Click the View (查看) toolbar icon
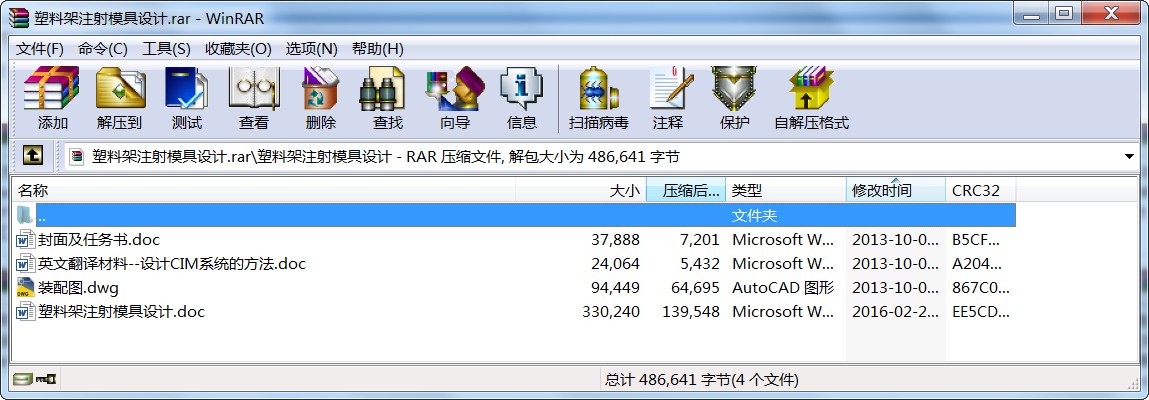The height and width of the screenshot is (400, 1149). tap(254, 89)
